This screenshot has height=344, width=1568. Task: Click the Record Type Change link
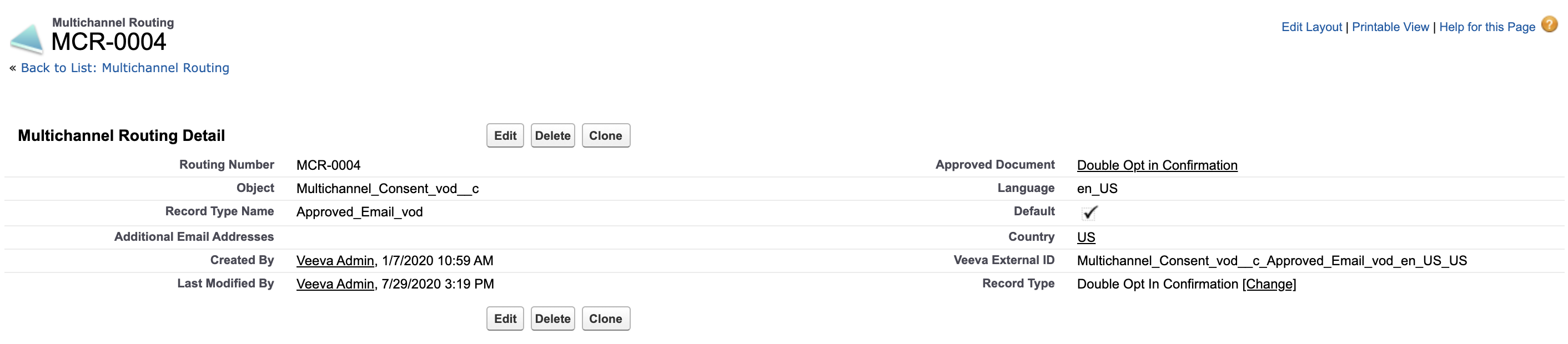[1269, 284]
